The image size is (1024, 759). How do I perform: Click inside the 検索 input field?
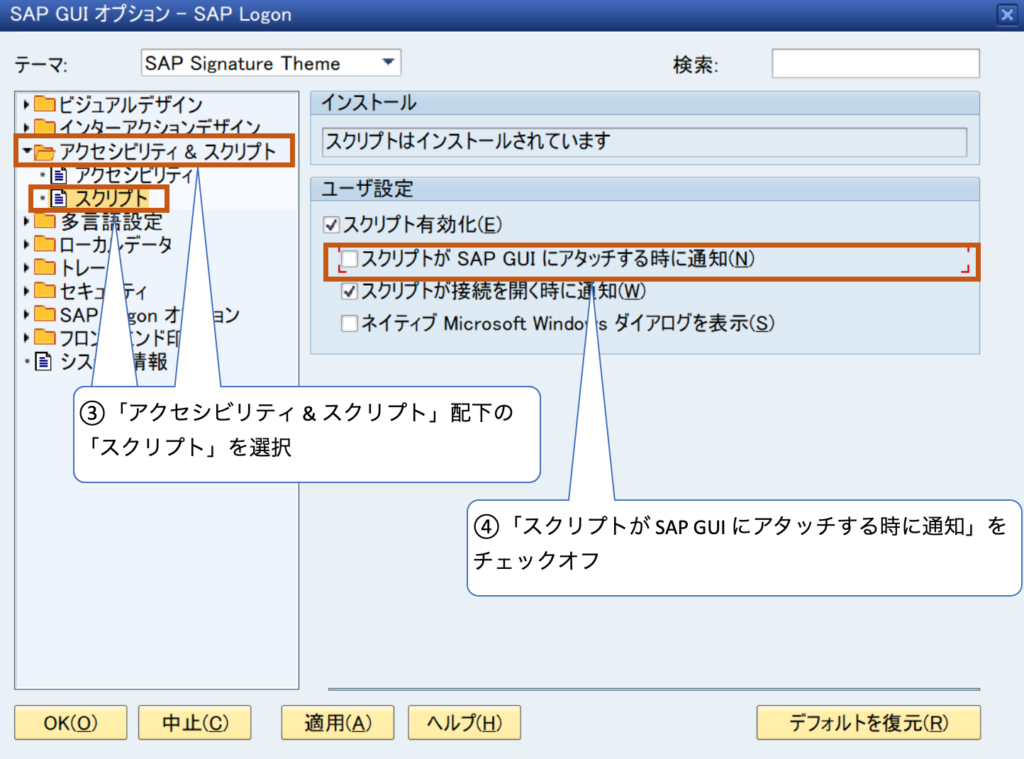pos(875,62)
